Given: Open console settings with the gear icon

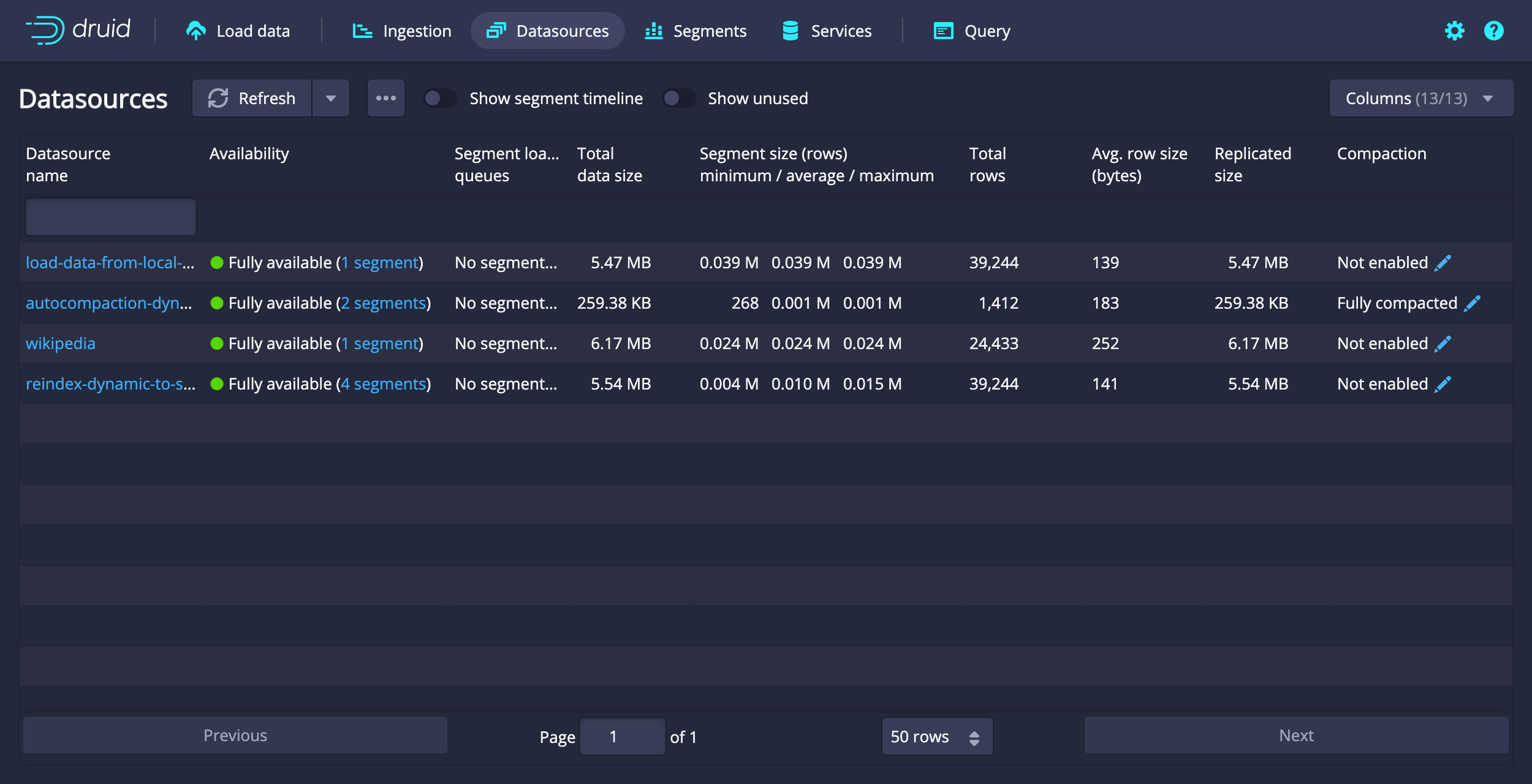Looking at the screenshot, I should coord(1454,31).
